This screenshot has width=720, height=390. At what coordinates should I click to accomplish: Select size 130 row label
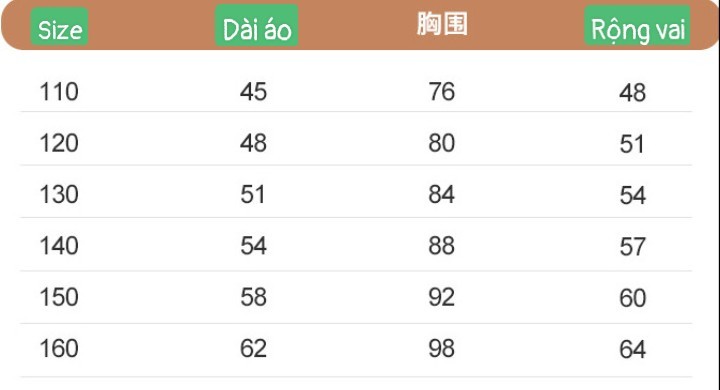coord(59,194)
